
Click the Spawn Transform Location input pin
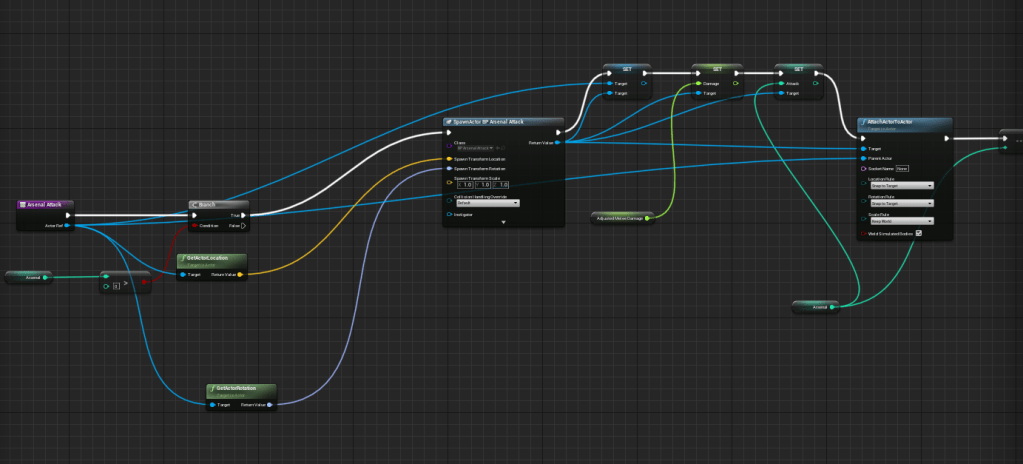tap(448, 158)
